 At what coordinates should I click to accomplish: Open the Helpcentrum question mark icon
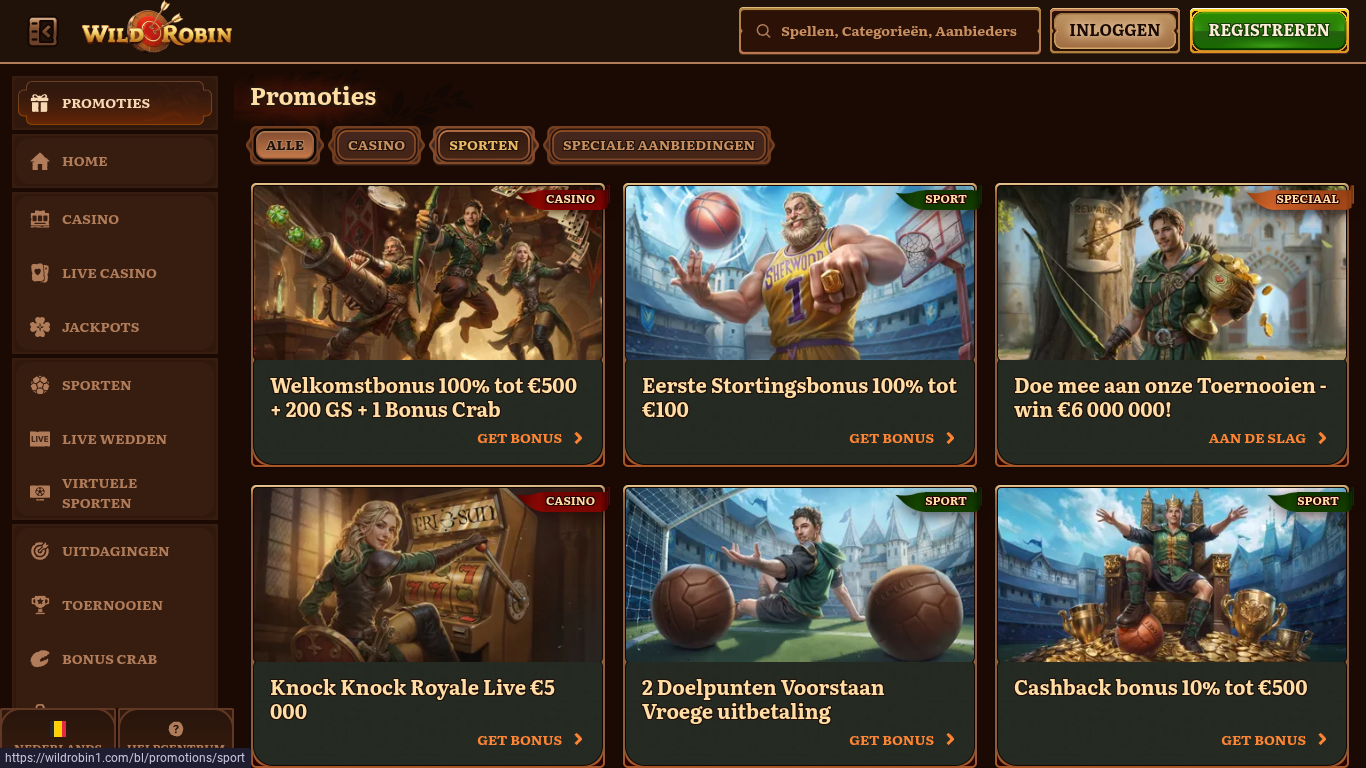coord(176,729)
